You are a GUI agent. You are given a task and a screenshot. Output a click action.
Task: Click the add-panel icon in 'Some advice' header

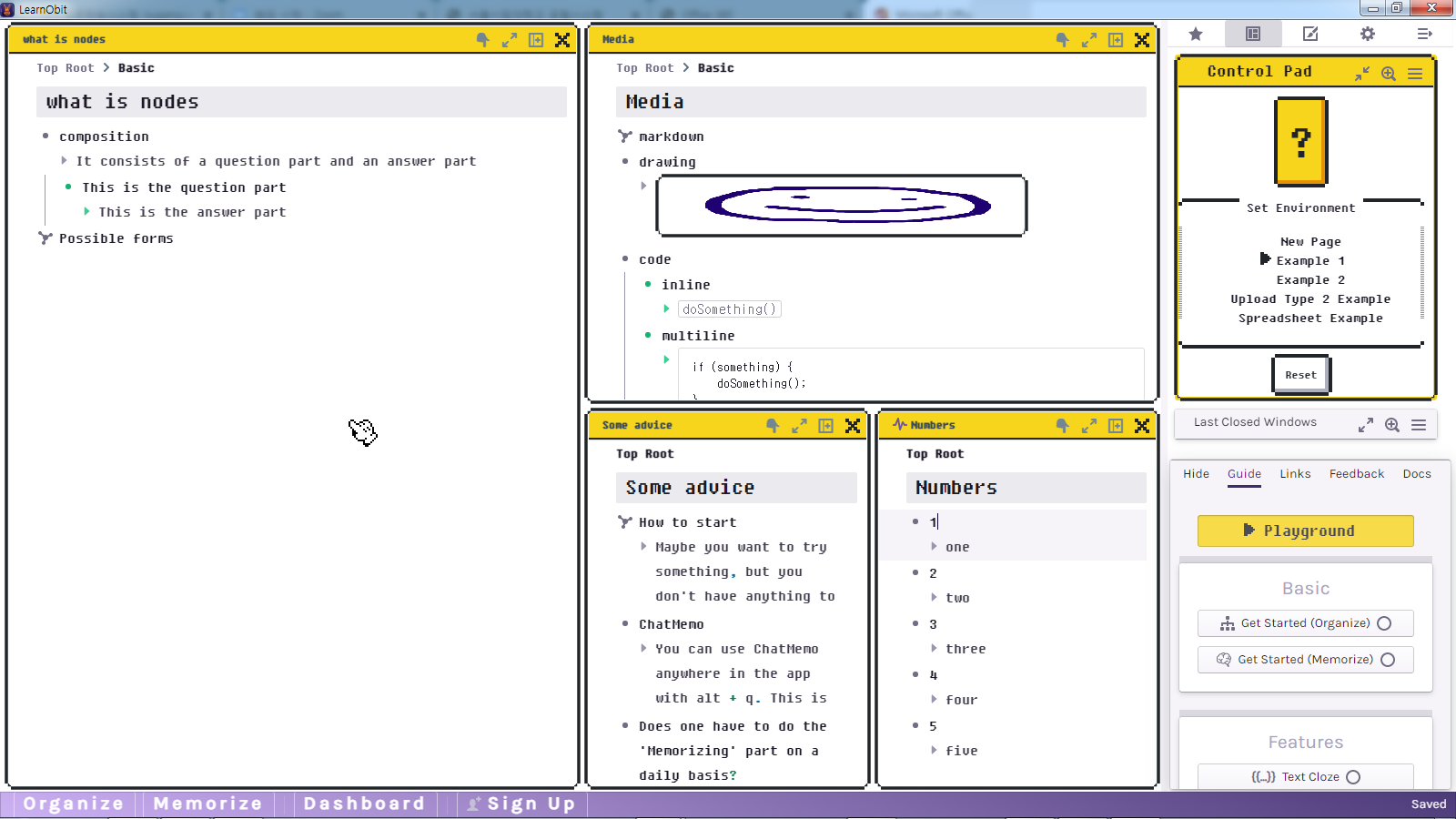[826, 426]
